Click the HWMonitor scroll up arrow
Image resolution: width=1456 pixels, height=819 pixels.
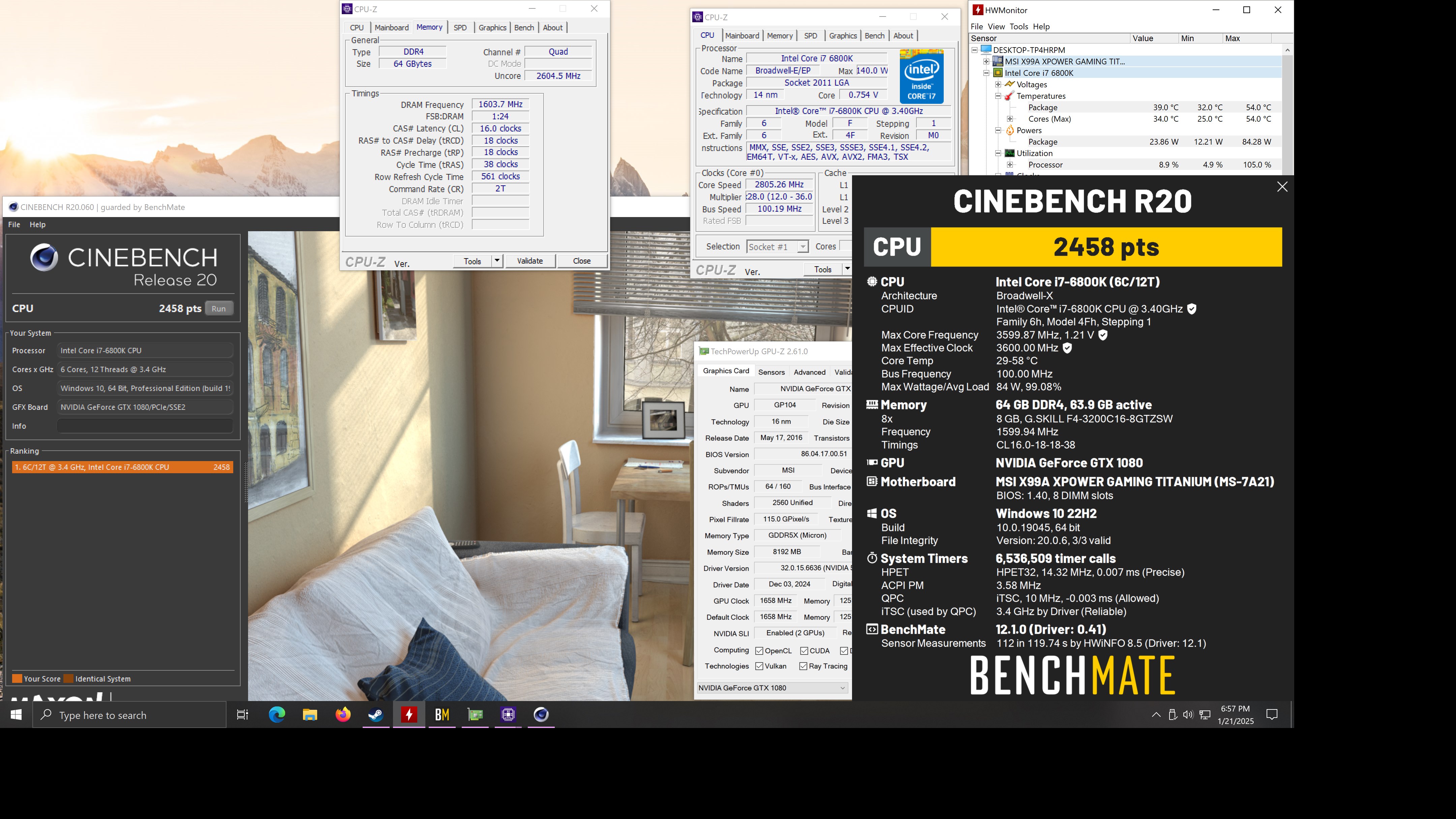point(1287,50)
